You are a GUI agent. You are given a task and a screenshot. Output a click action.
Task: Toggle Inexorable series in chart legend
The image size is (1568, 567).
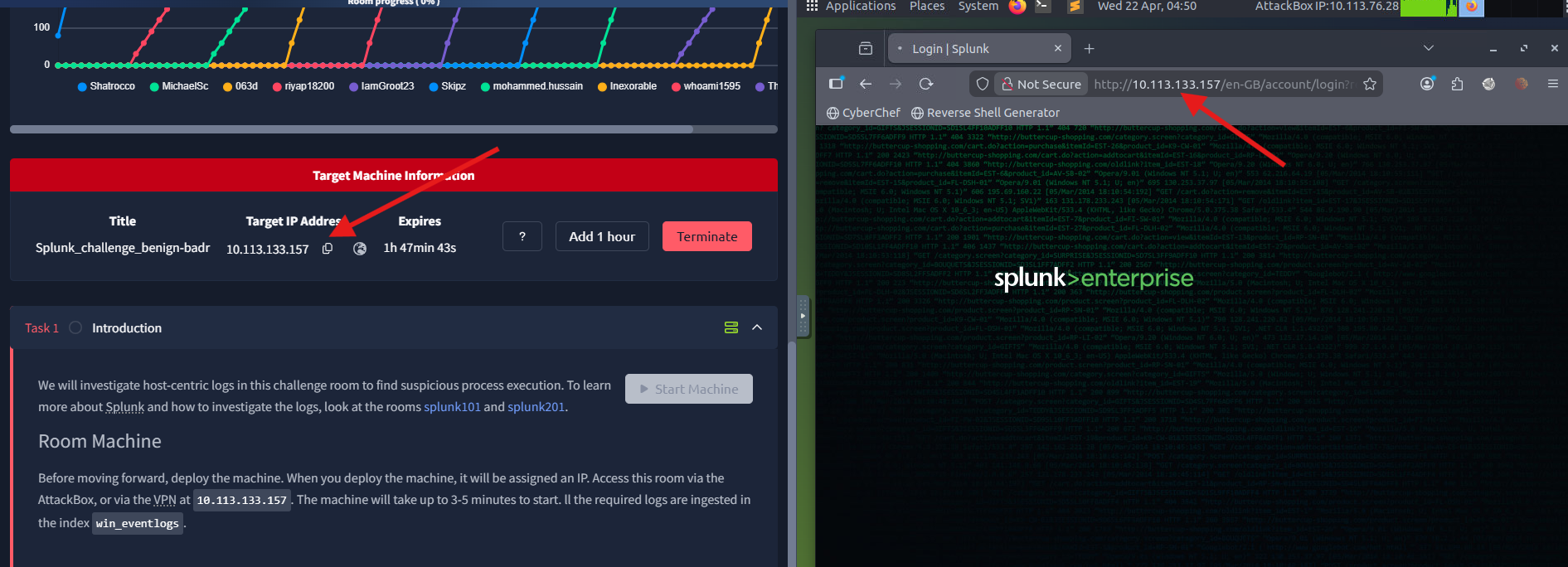pyautogui.click(x=627, y=86)
